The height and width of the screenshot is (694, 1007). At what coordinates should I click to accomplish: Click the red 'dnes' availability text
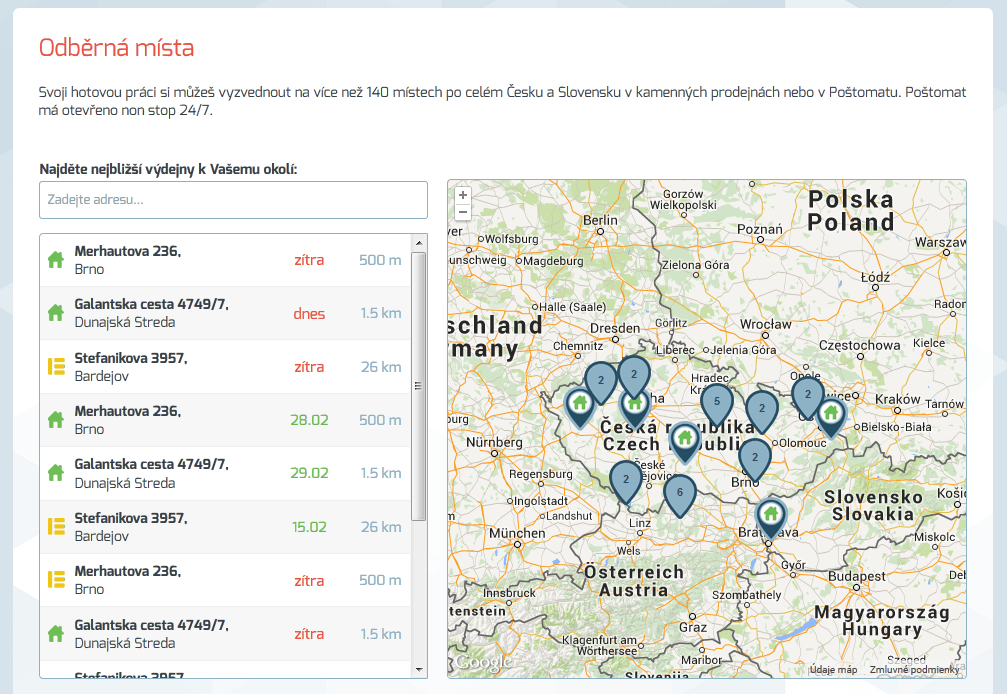click(309, 313)
